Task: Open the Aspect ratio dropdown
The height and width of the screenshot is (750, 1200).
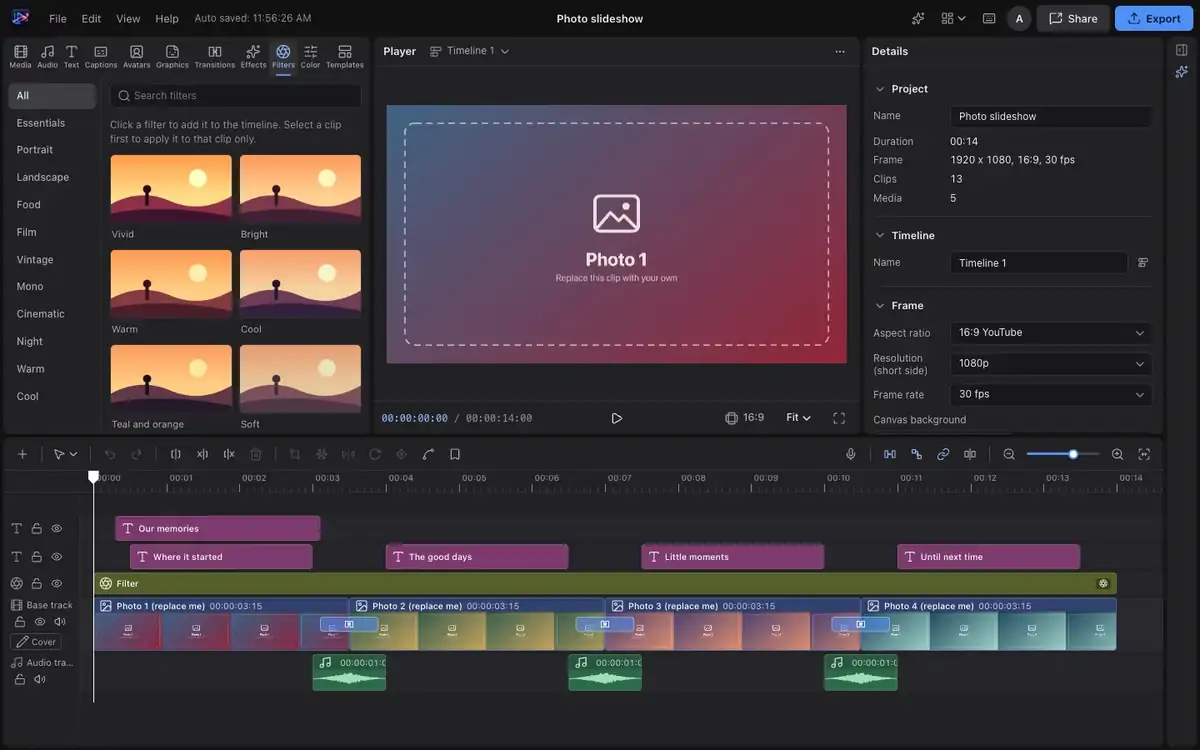Action: click(x=1051, y=332)
